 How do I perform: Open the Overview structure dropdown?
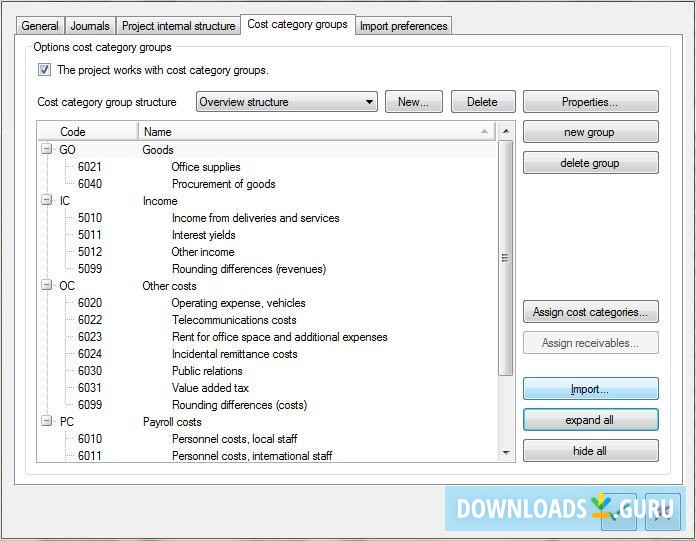287,102
